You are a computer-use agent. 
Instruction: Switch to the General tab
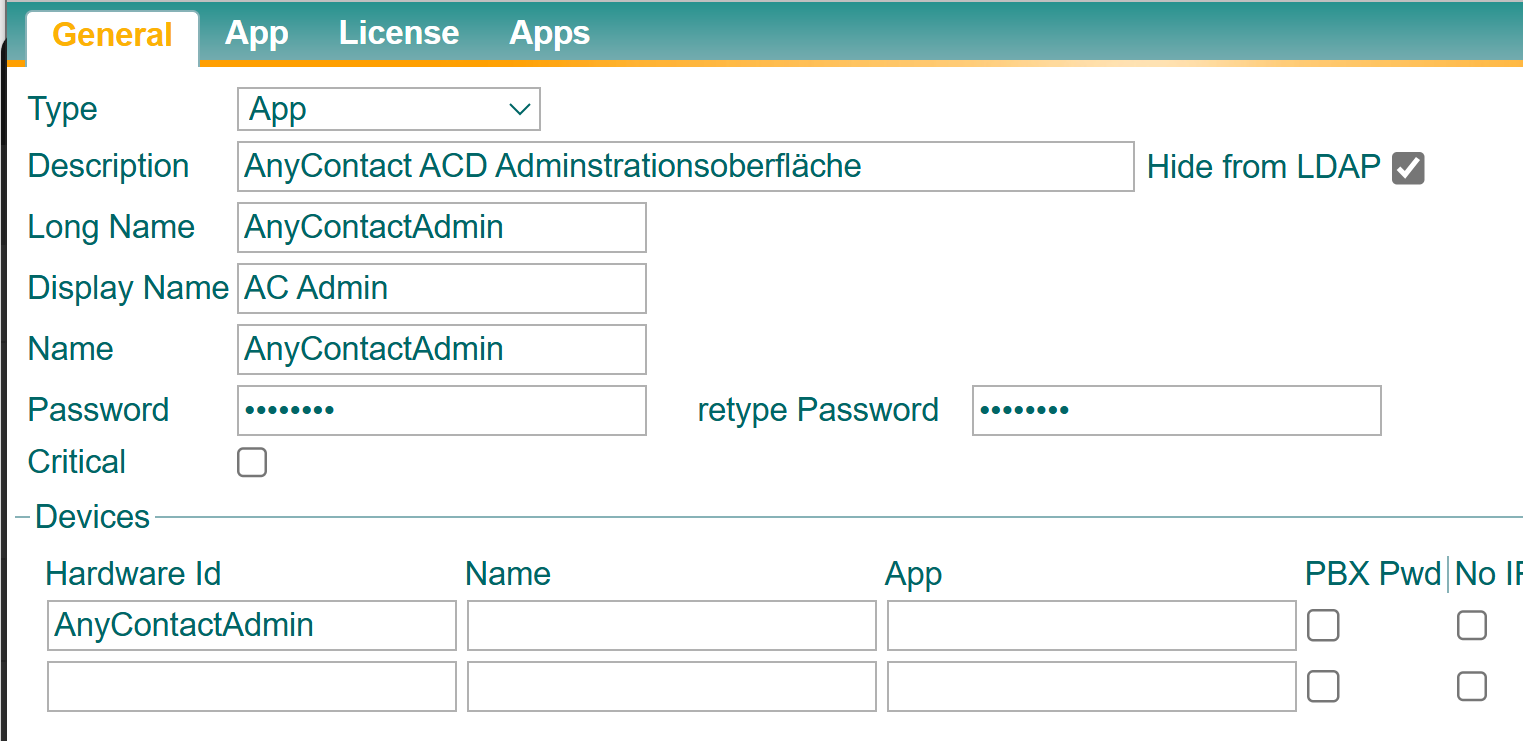(112, 35)
